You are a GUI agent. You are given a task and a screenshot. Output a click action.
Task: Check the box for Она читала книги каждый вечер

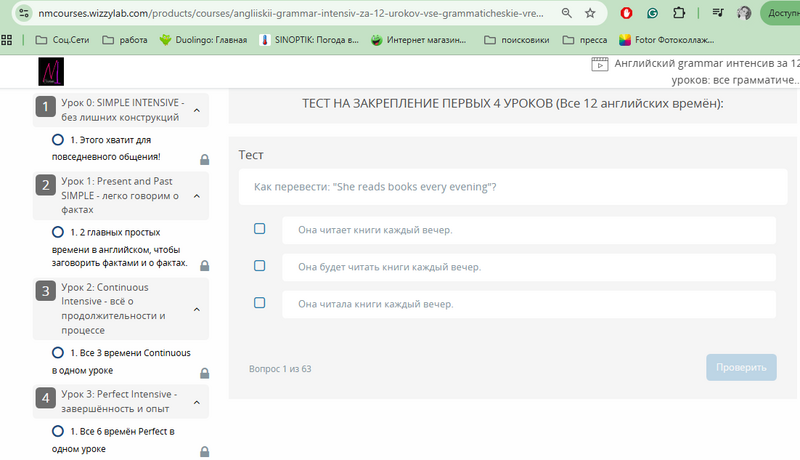coord(260,303)
